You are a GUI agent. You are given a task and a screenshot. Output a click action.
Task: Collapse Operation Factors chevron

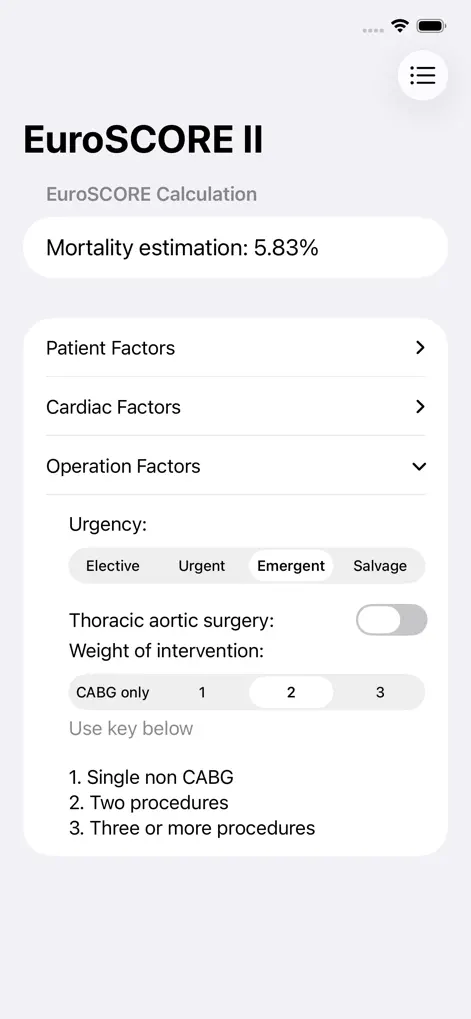point(420,466)
